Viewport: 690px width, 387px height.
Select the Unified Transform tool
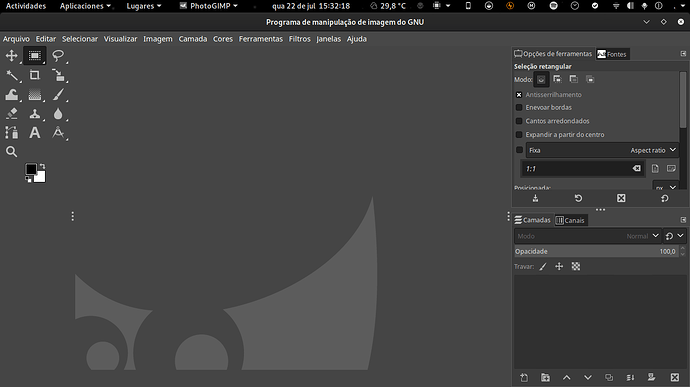[x=58, y=75]
